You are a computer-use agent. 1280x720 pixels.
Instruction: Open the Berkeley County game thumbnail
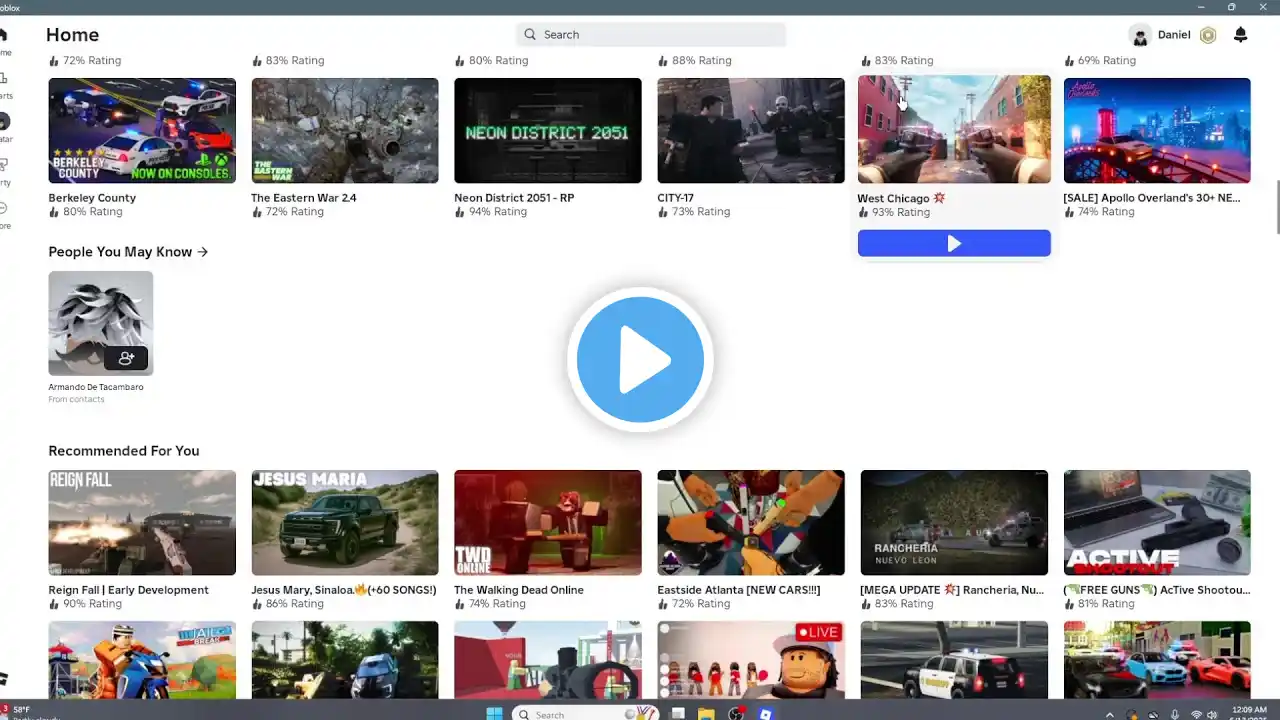(x=142, y=131)
